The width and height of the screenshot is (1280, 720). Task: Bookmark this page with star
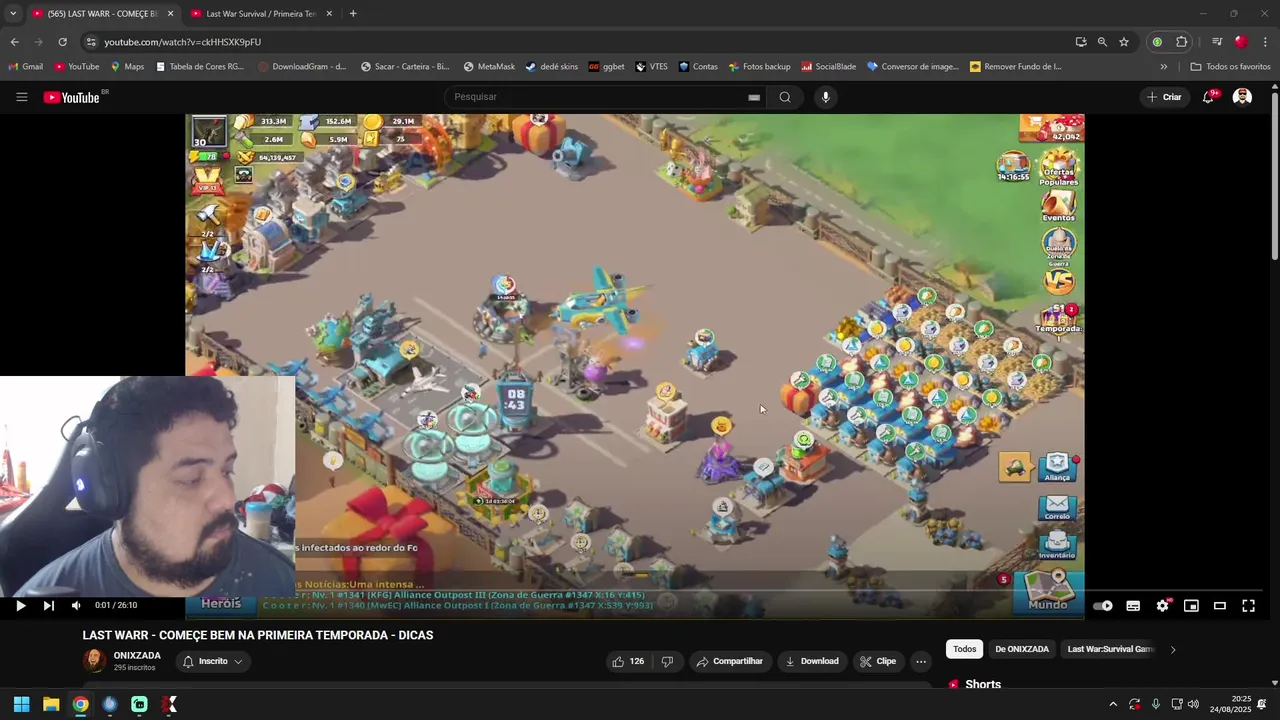[x=1124, y=42]
